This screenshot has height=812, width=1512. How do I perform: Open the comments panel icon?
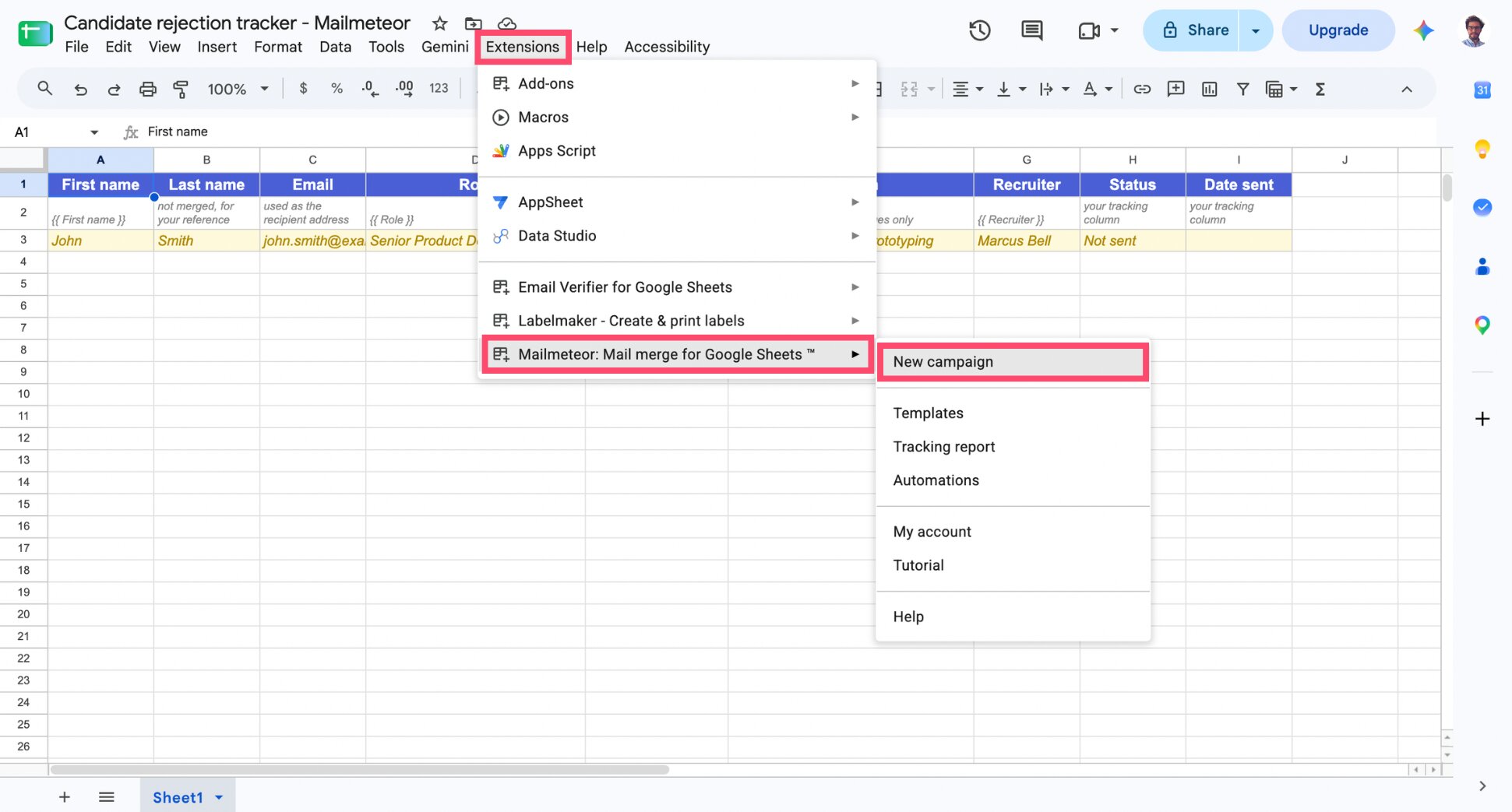1032,30
